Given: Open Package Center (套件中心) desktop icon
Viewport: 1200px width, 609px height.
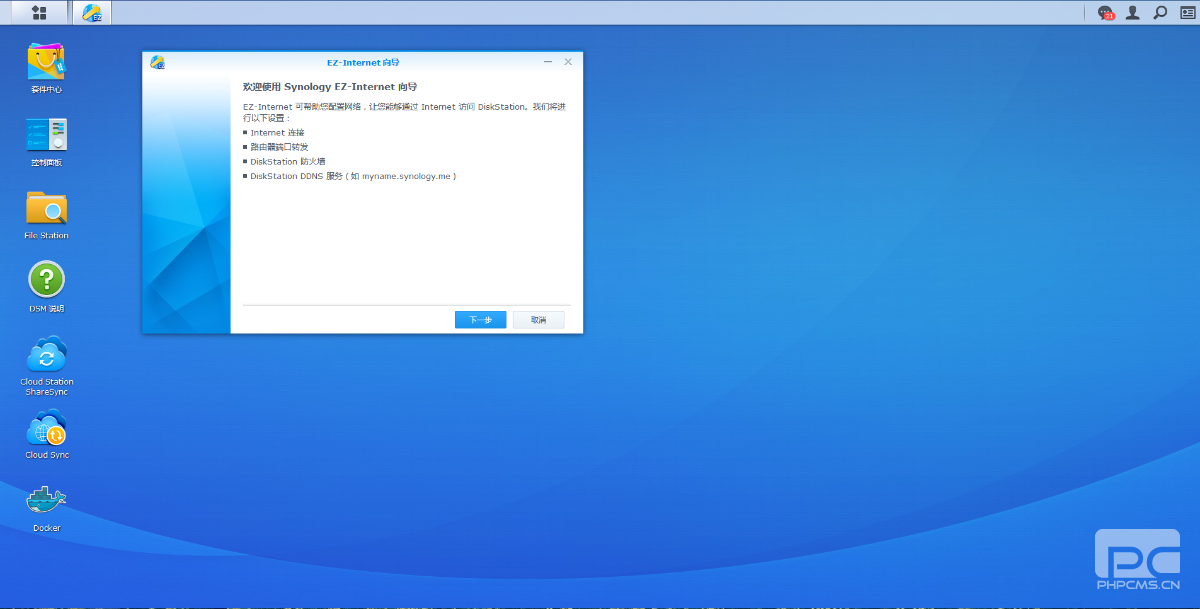Looking at the screenshot, I should coord(46,68).
